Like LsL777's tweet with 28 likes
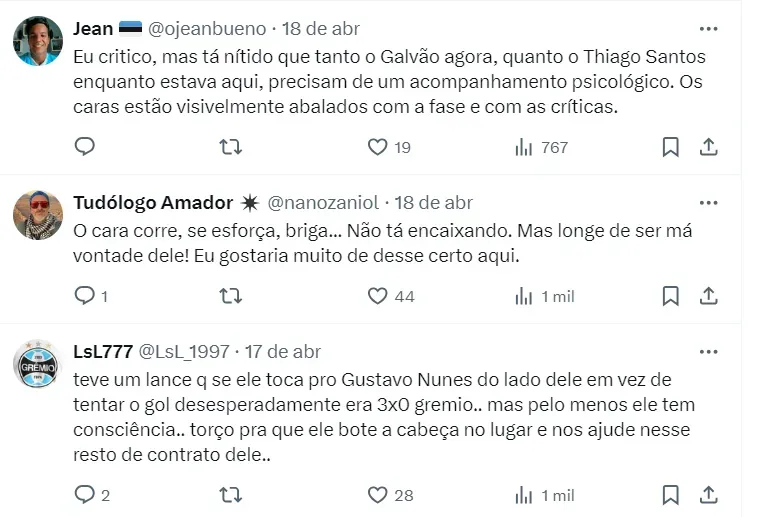 [x=377, y=495]
